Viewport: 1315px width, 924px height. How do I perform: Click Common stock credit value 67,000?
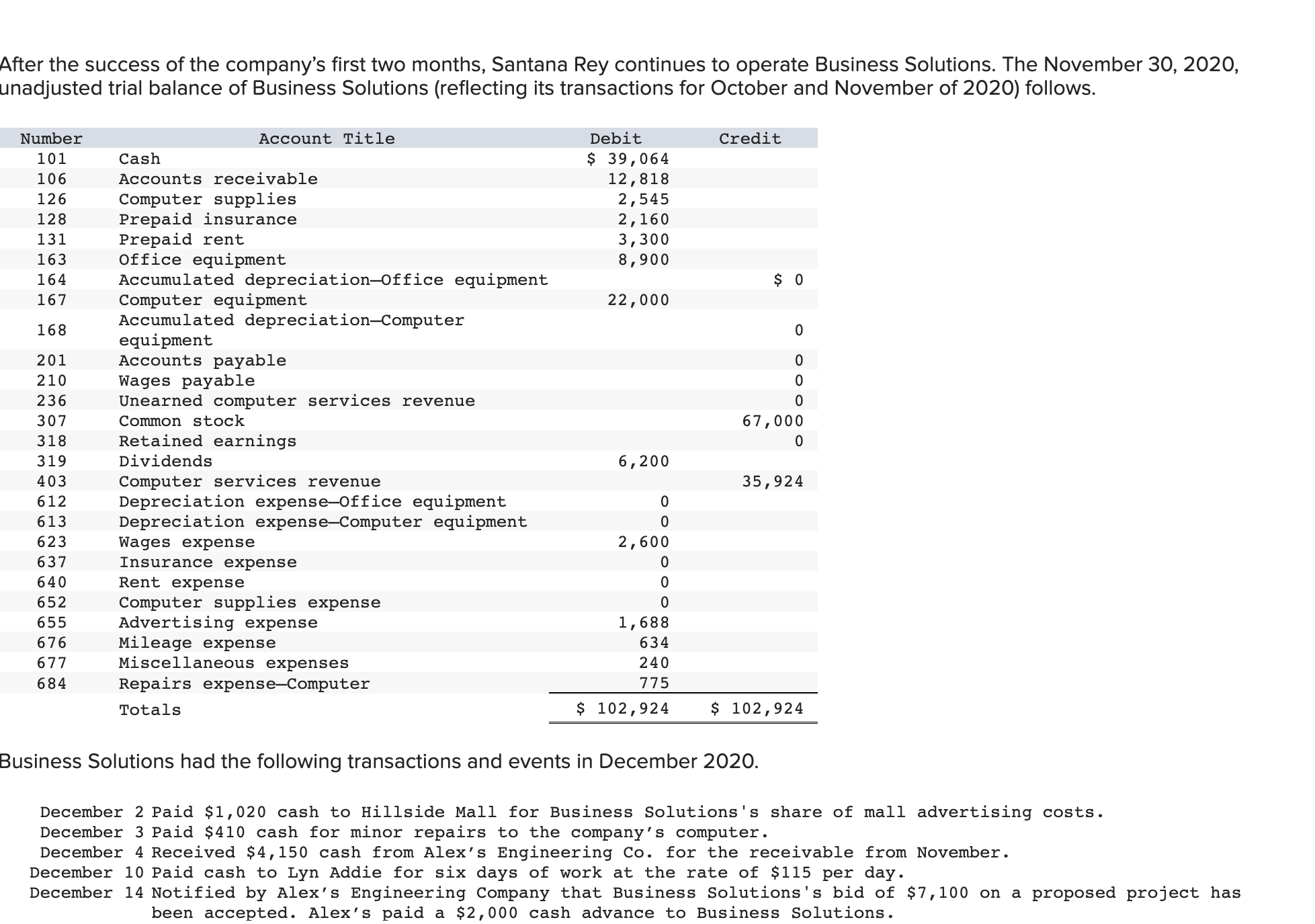click(x=773, y=421)
